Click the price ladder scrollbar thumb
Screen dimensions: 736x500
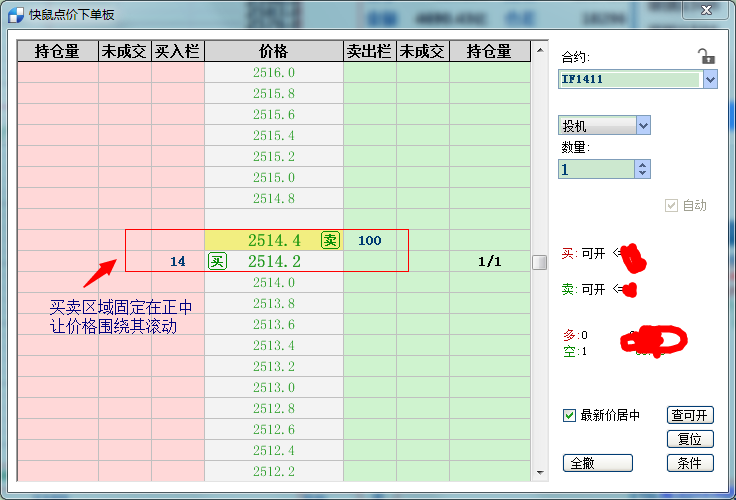coord(539,262)
